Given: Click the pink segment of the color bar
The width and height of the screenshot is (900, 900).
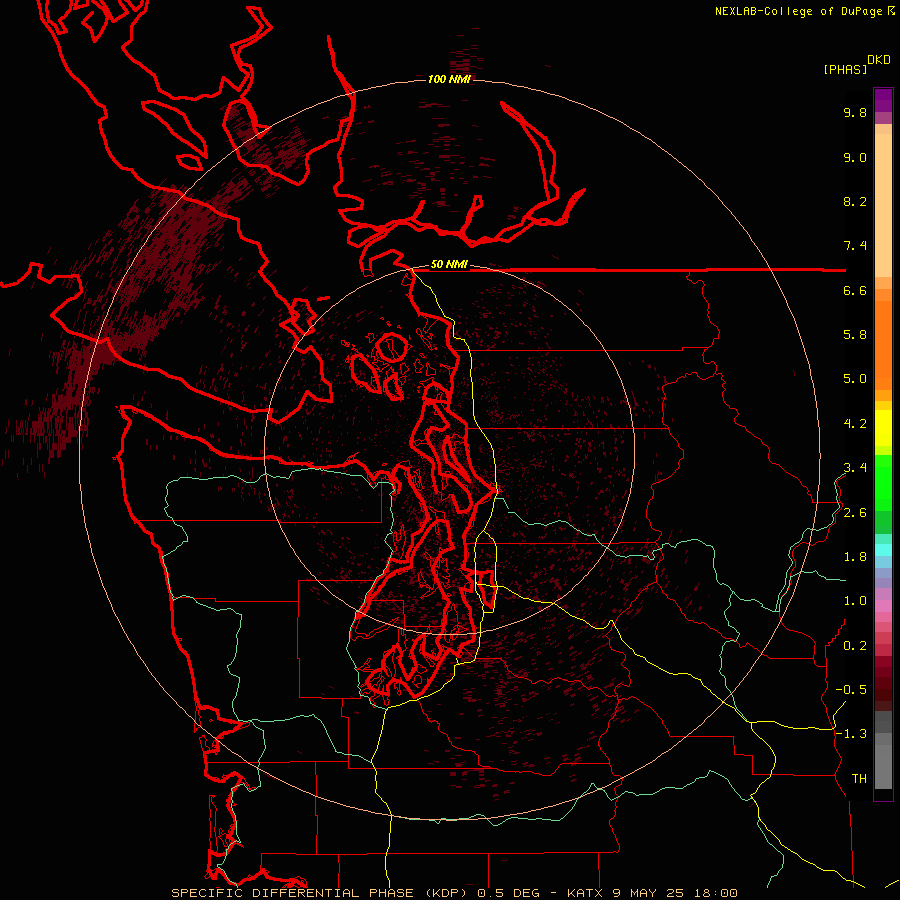Looking at the screenshot, I should (x=883, y=606).
